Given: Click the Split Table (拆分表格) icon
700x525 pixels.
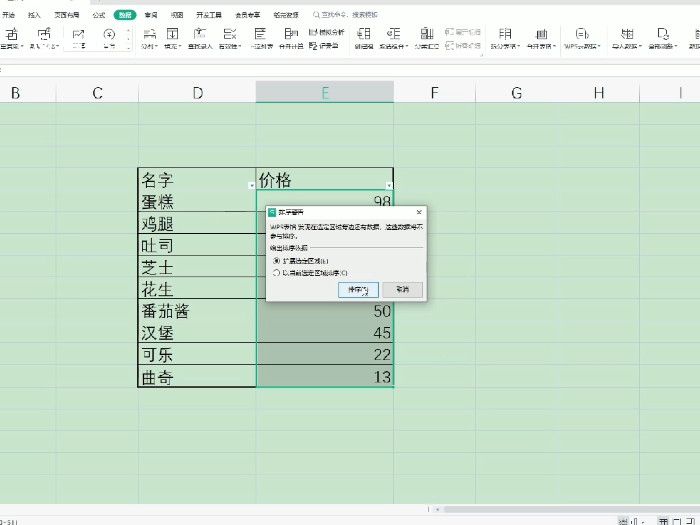Looking at the screenshot, I should pyautogui.click(x=505, y=34).
